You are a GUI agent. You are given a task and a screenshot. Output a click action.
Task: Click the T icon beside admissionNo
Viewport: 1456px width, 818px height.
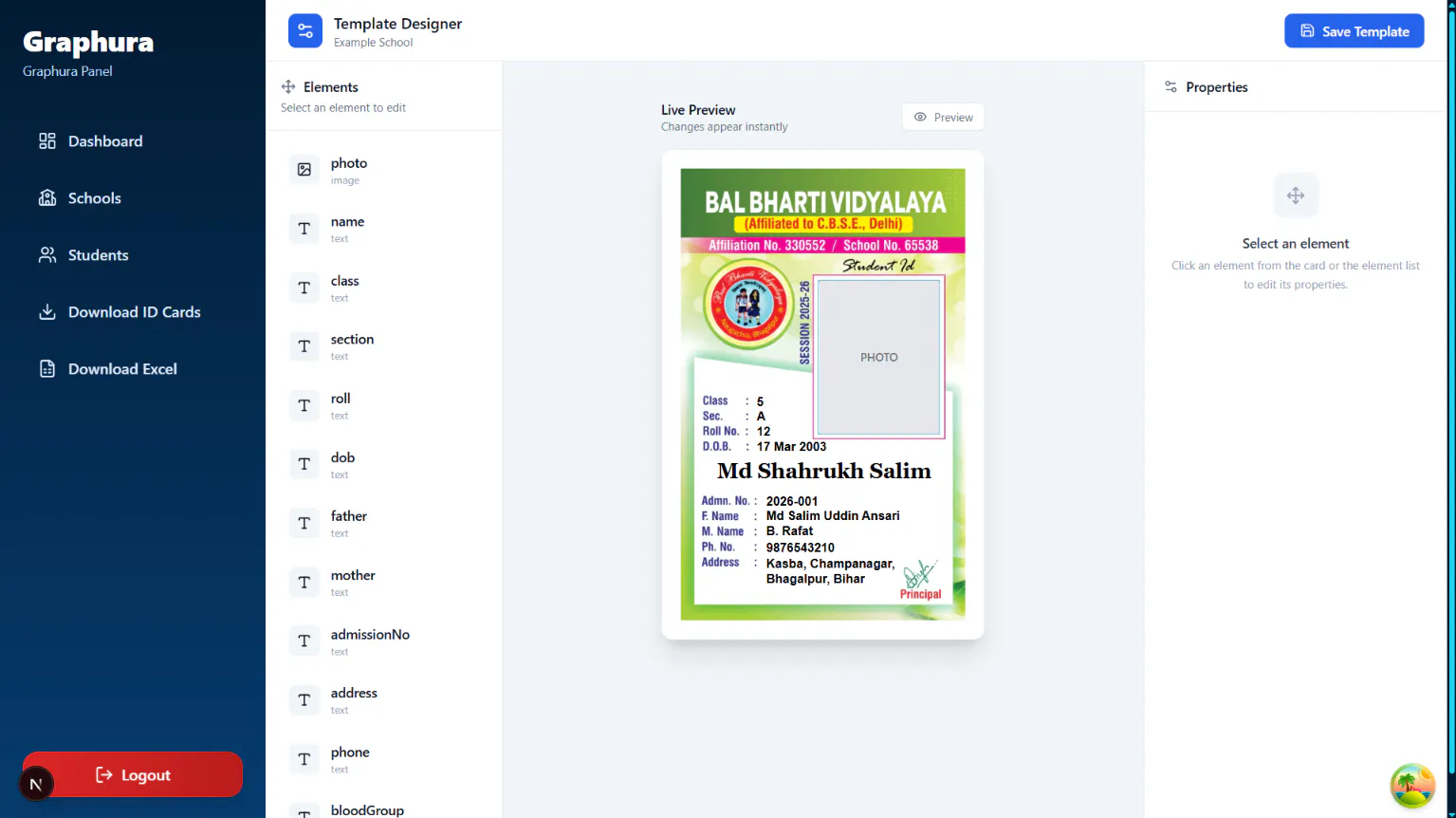click(x=304, y=641)
